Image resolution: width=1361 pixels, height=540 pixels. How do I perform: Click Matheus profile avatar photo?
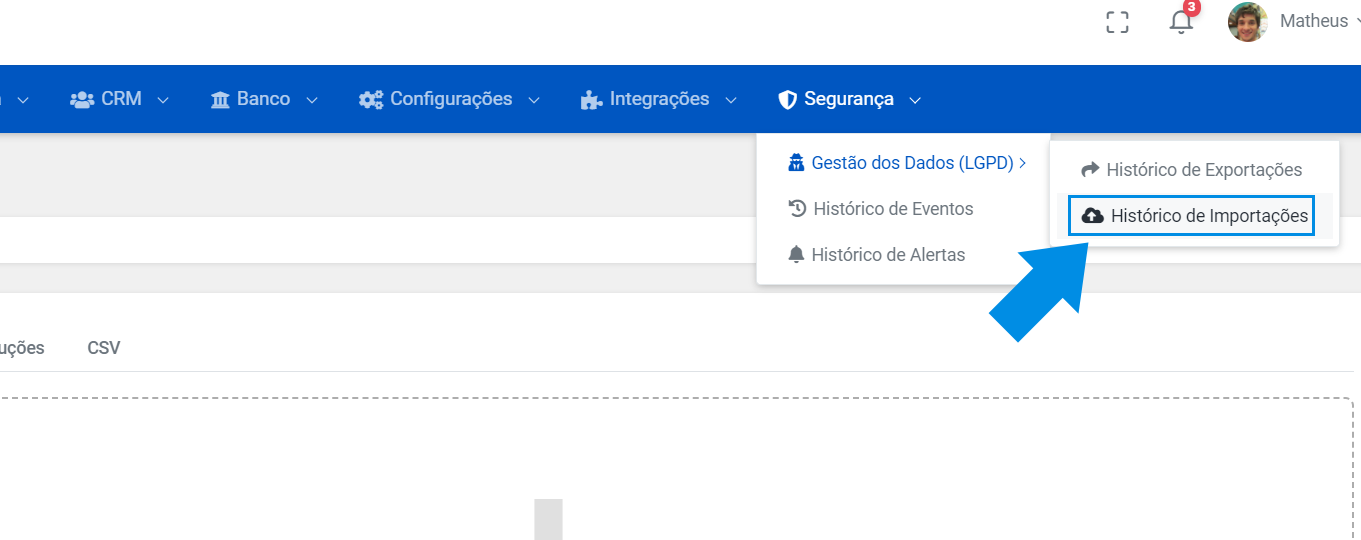1248,22
